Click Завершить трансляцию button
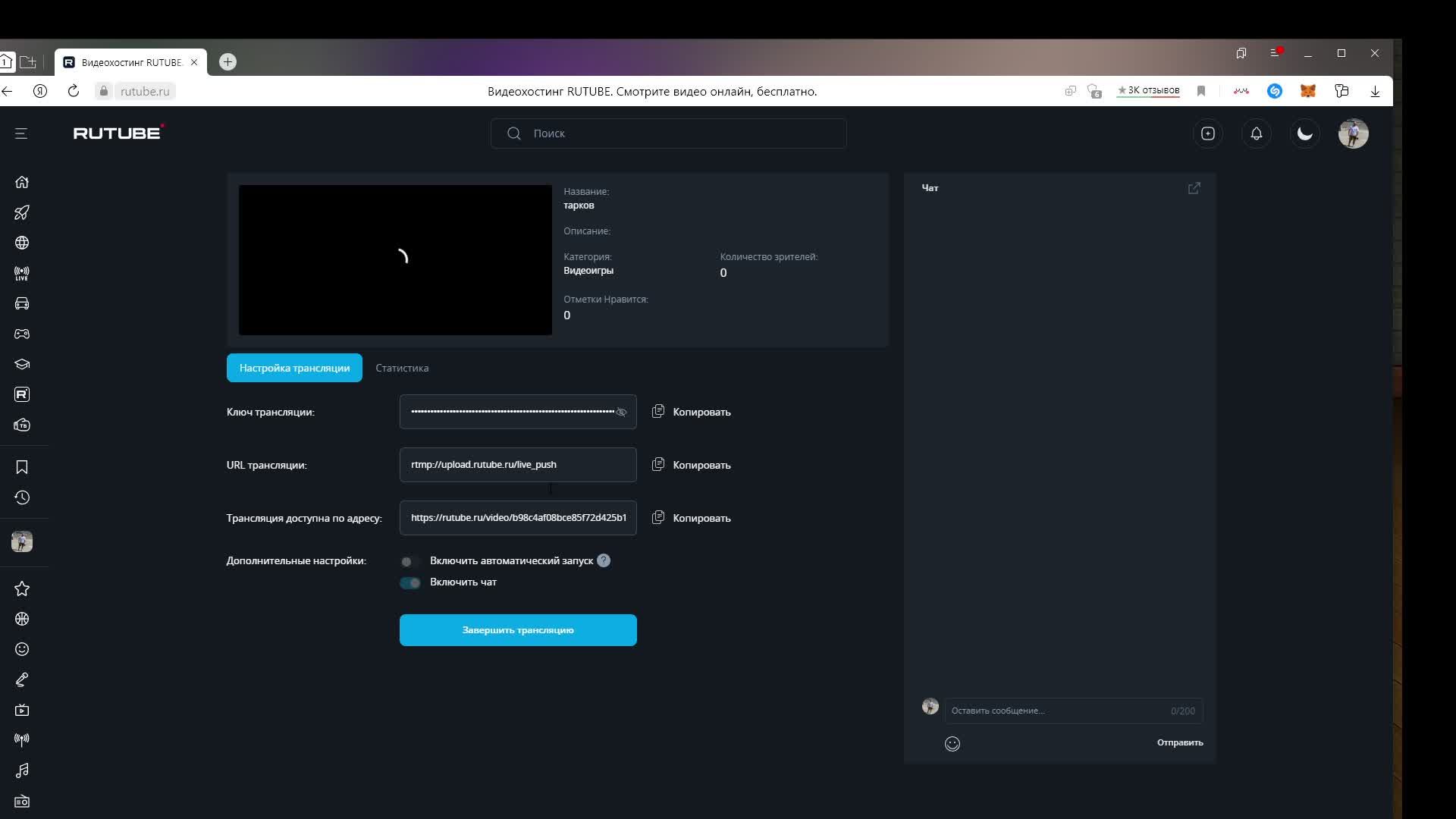This screenshot has height=819, width=1456. click(518, 630)
